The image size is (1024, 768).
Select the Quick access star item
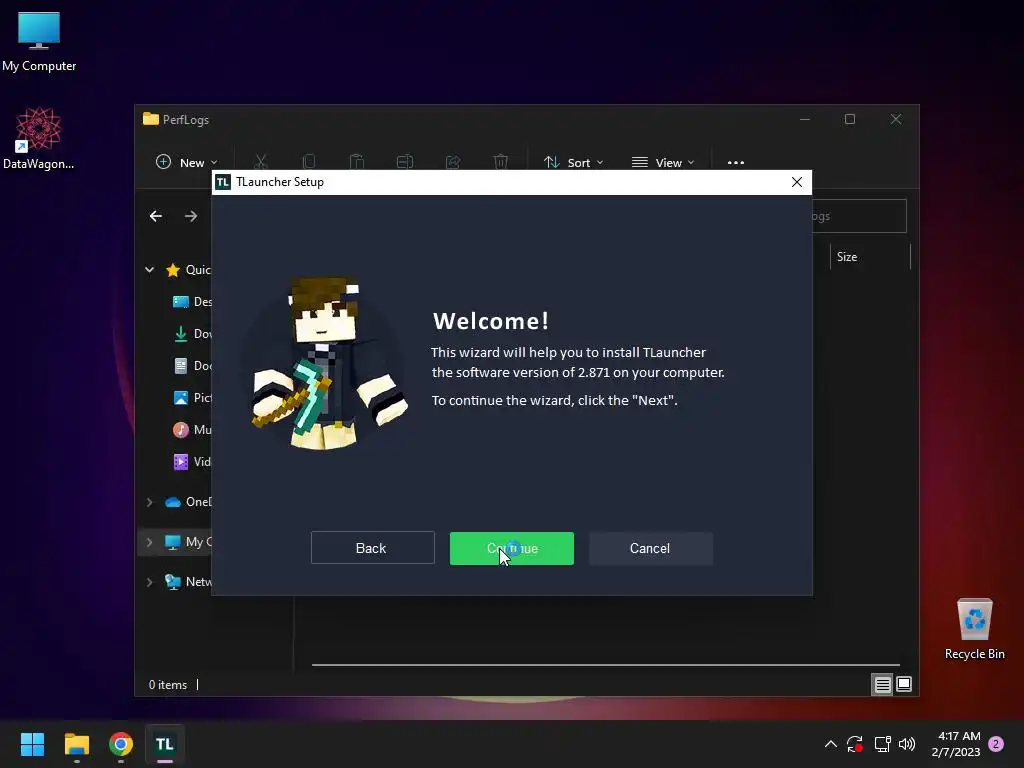click(x=188, y=270)
